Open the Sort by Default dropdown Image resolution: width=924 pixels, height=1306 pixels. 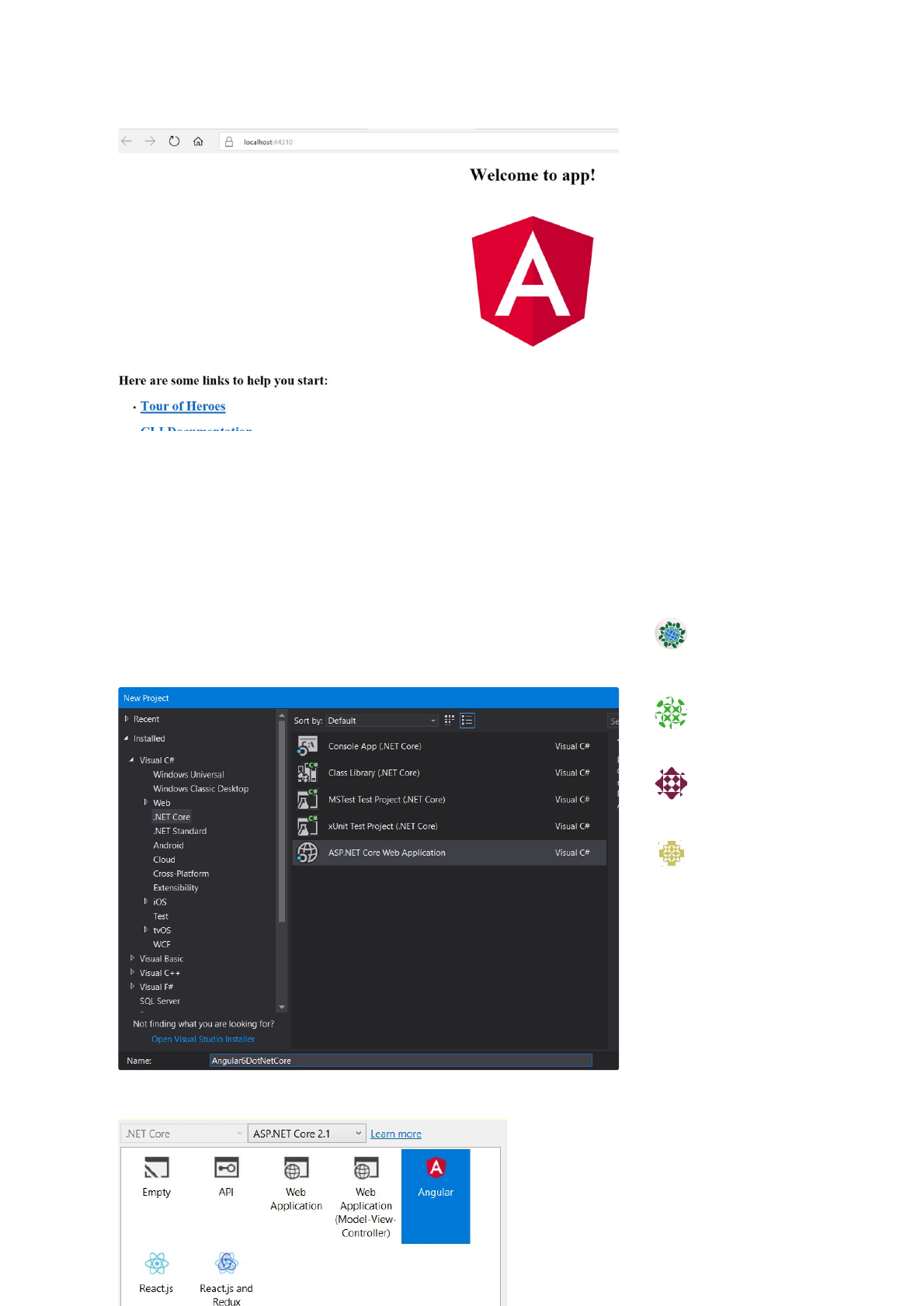point(382,721)
